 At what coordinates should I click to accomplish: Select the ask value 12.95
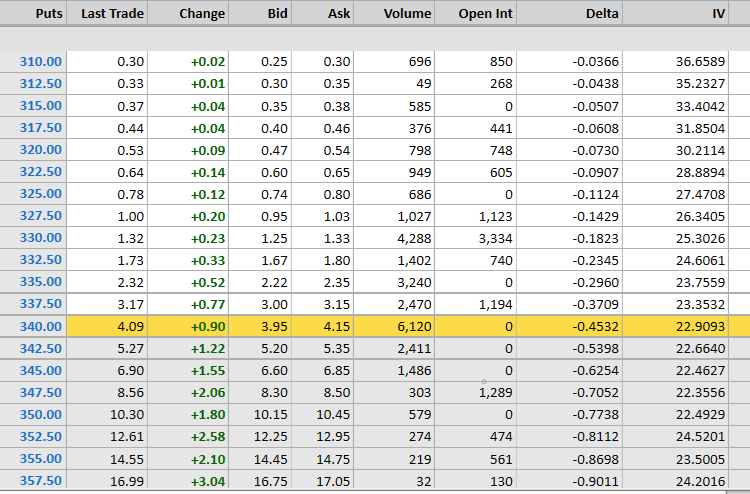click(x=333, y=437)
